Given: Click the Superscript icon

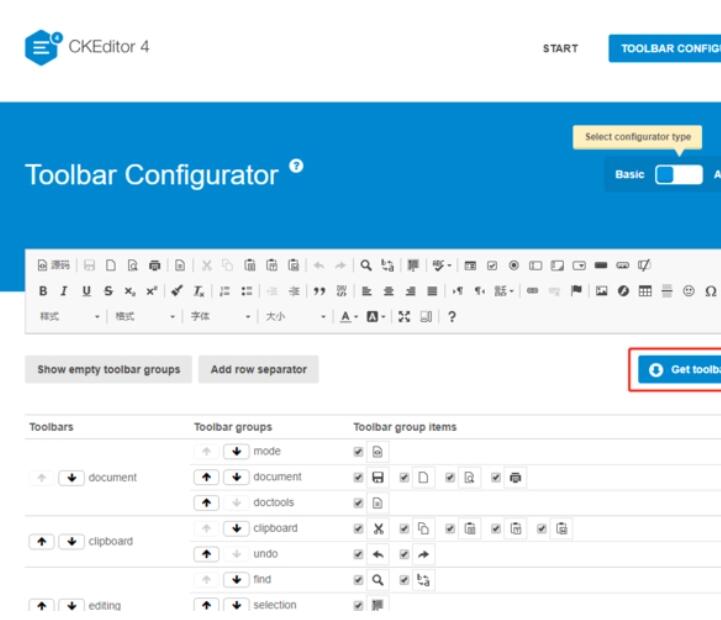Looking at the screenshot, I should 151,291.
